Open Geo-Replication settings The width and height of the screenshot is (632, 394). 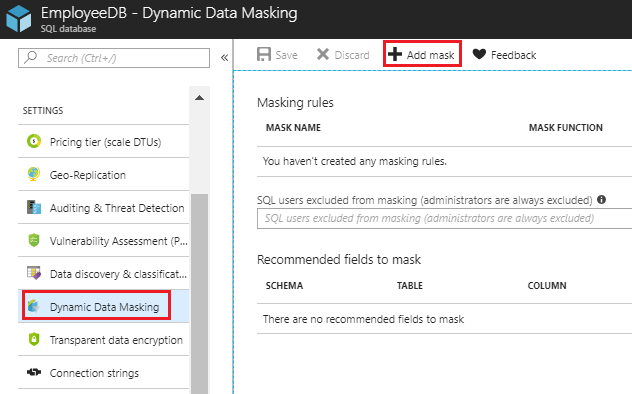(x=104, y=174)
